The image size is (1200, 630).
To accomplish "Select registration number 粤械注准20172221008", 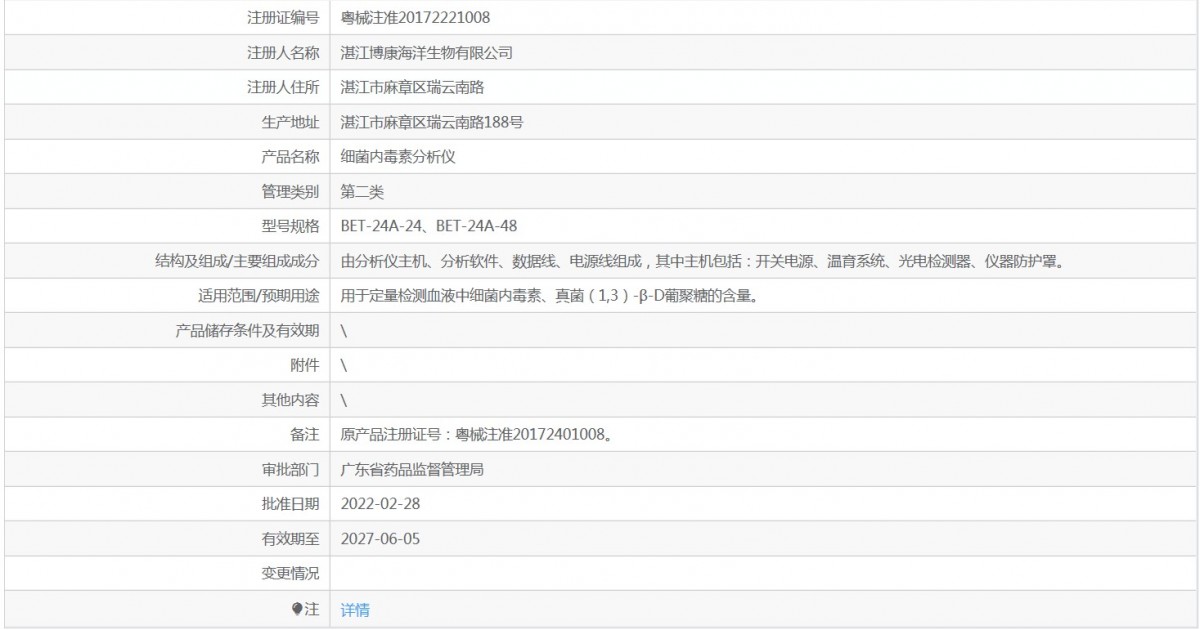I will tap(416, 18).
